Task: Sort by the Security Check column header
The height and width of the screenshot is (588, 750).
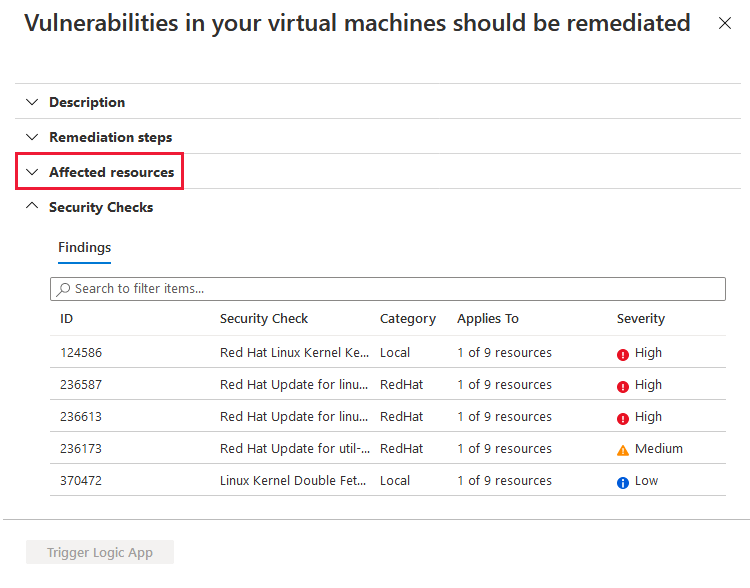Action: (264, 319)
